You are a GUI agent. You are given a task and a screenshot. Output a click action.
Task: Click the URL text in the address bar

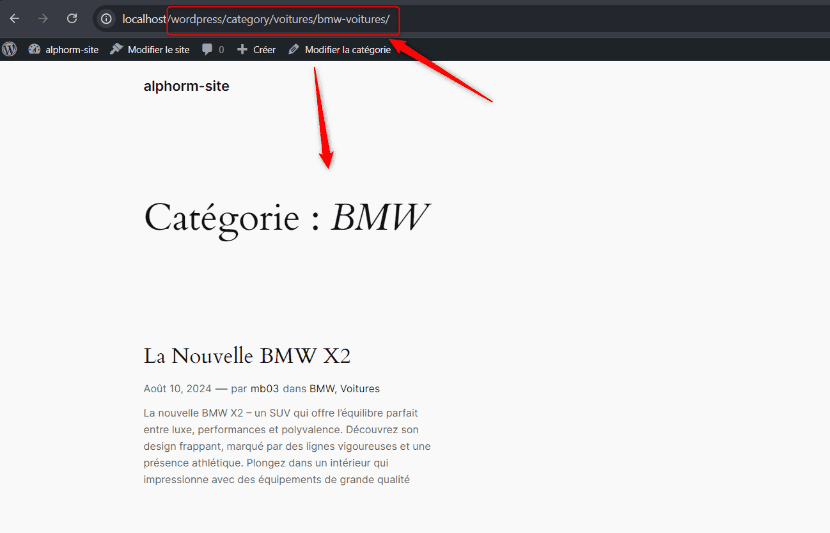tap(256, 19)
